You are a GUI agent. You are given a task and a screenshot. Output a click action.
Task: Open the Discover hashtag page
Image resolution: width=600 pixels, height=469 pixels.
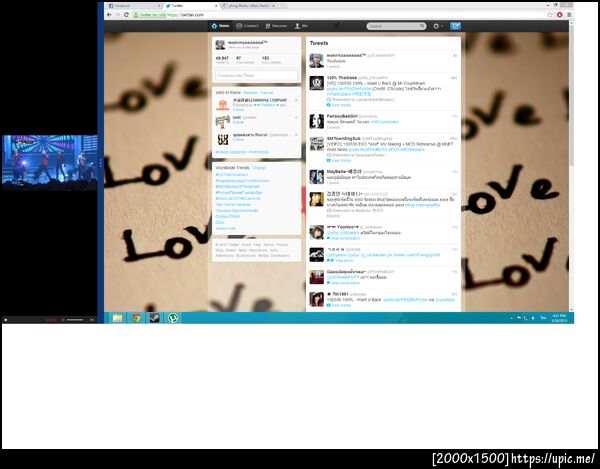click(276, 26)
